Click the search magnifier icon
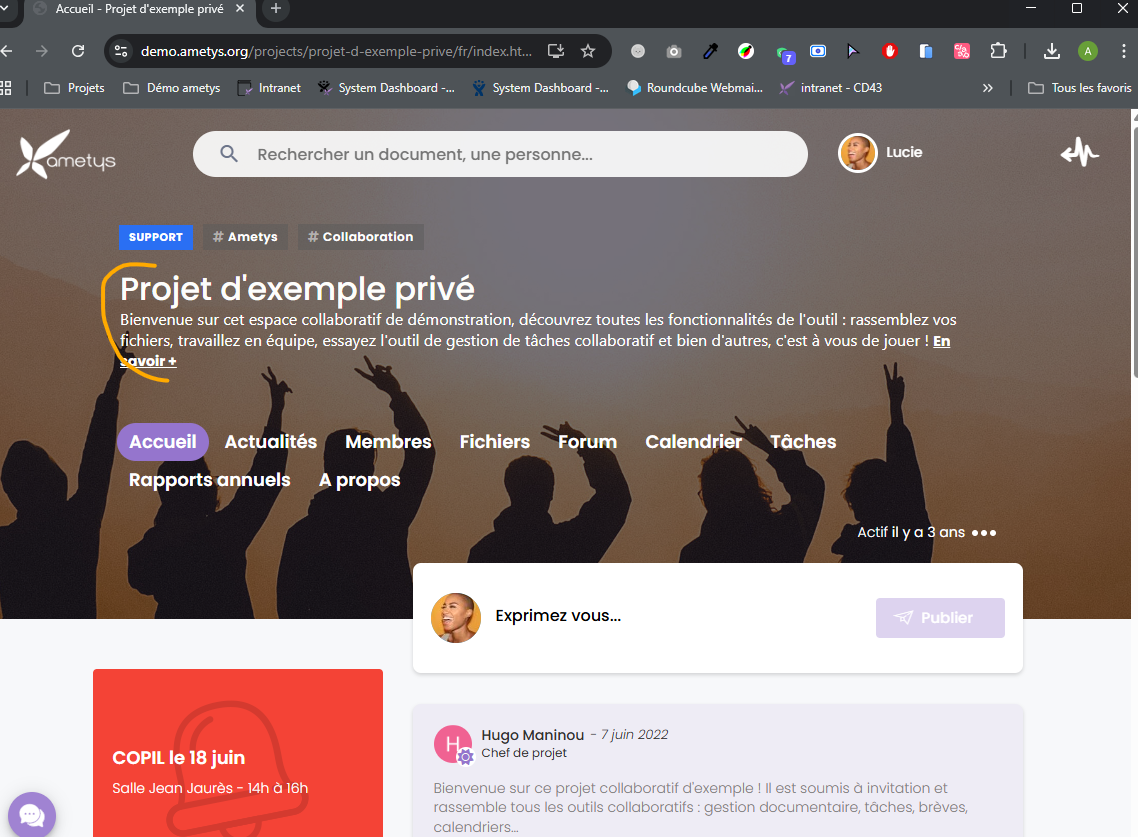The width and height of the screenshot is (1138, 837). 229,154
